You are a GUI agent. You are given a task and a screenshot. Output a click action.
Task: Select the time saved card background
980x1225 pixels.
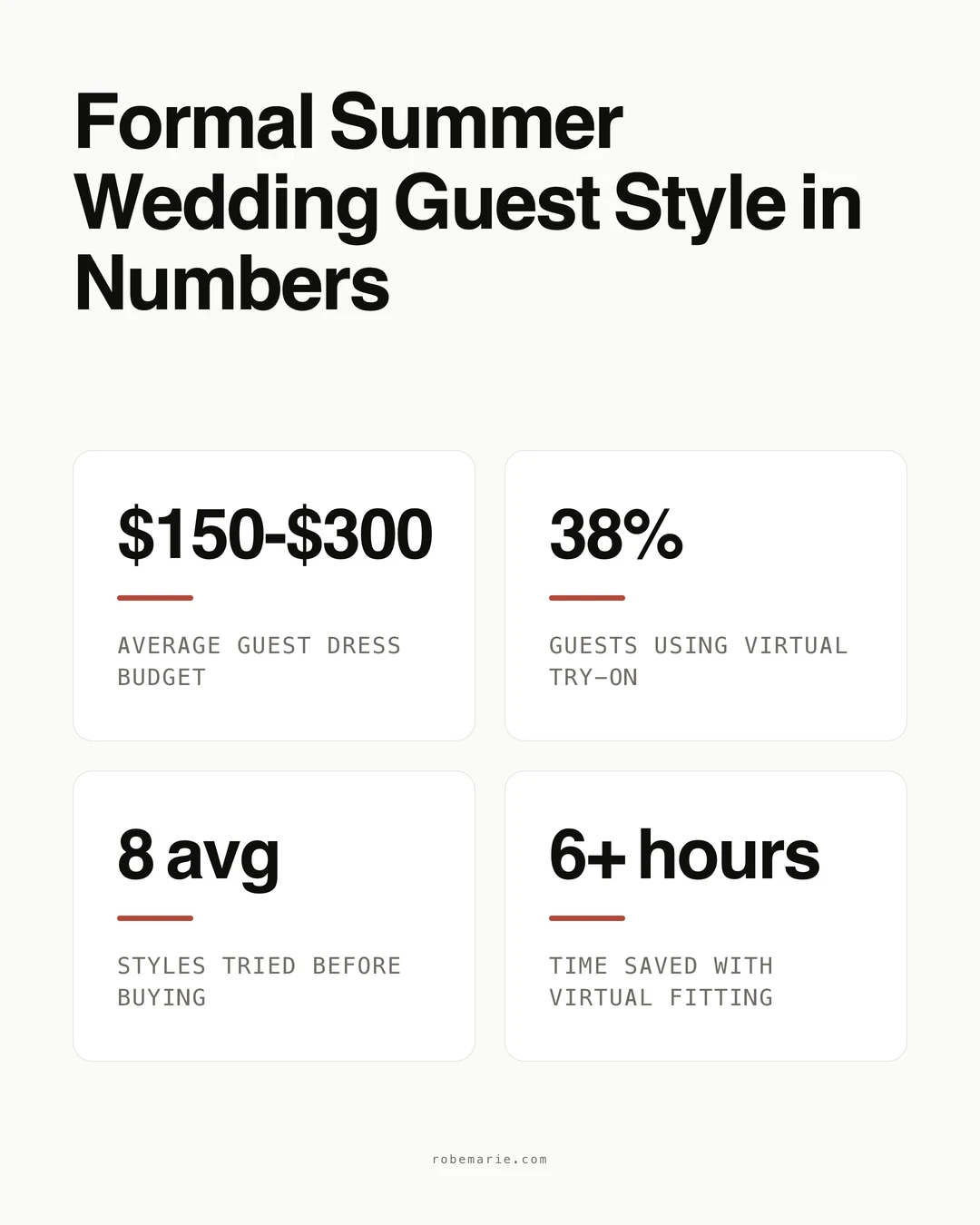(x=706, y=916)
